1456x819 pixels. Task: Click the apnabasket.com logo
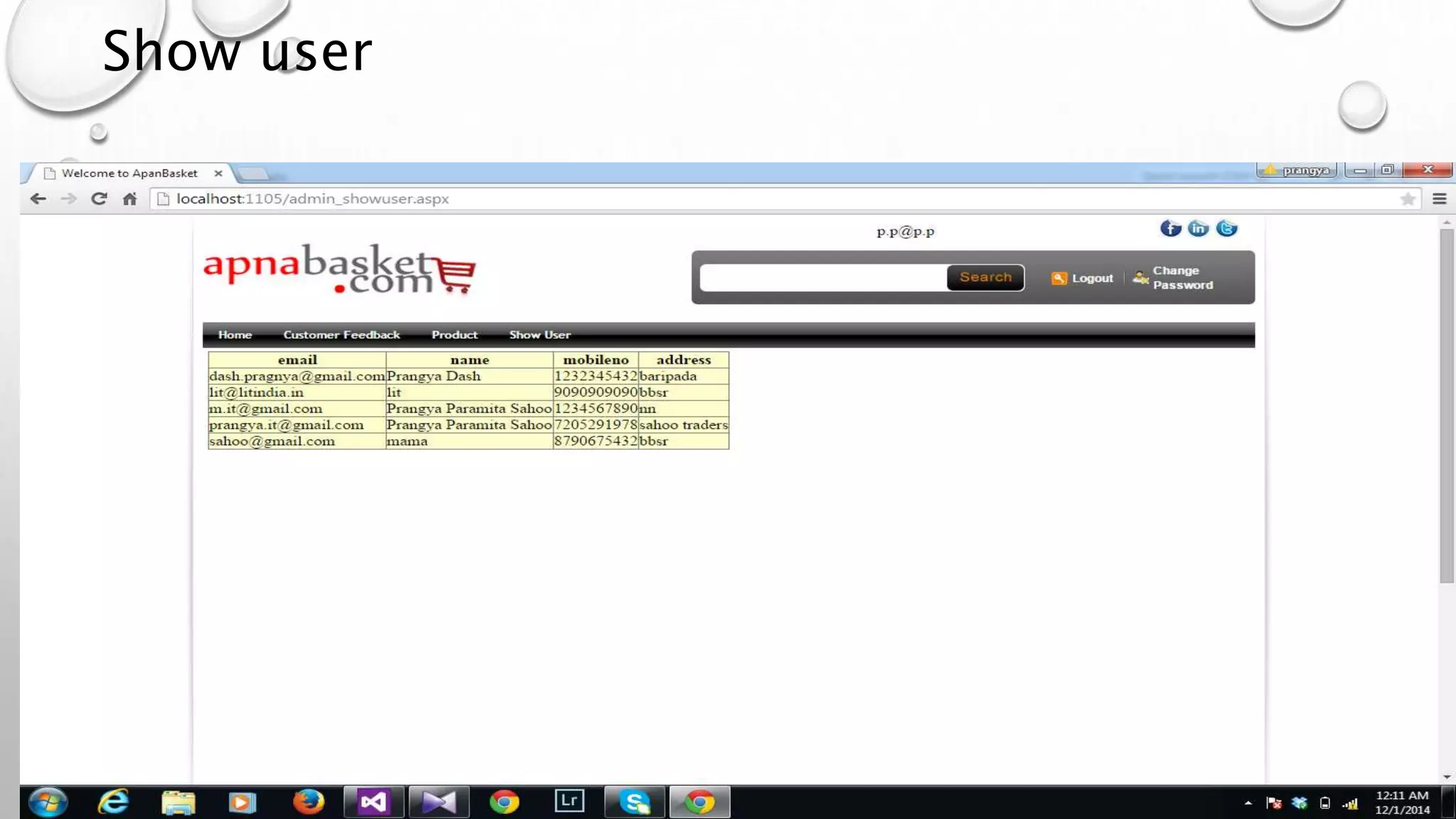point(339,269)
